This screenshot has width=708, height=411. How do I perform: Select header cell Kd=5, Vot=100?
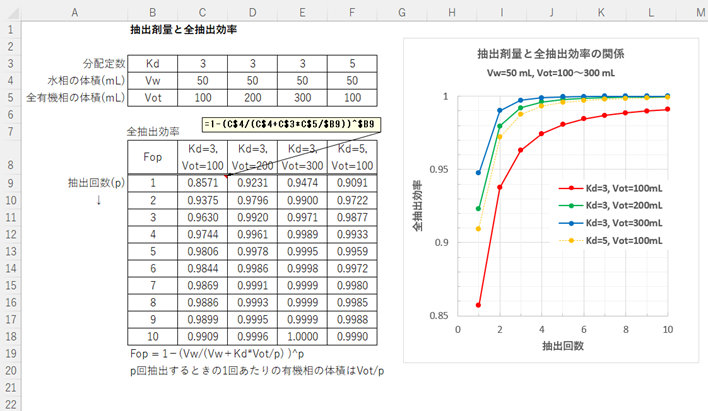[x=352, y=157]
